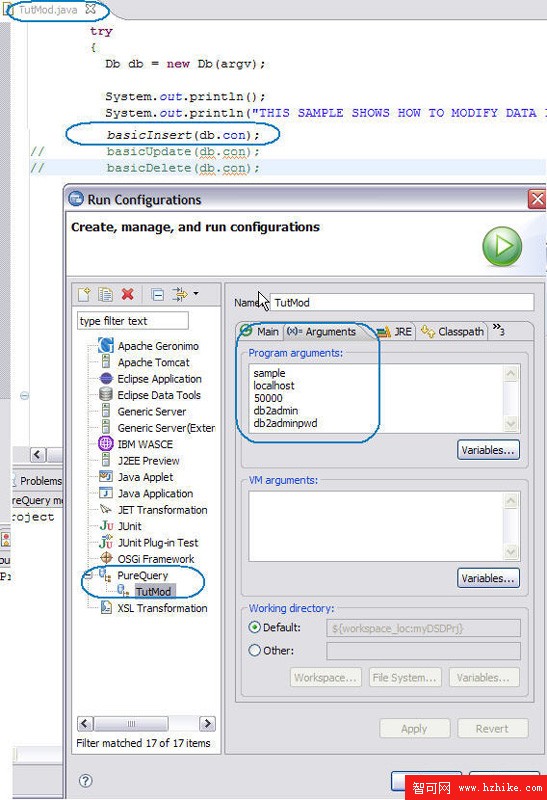Image resolution: width=547 pixels, height=800 pixels.
Task: Switch to the JRE tab
Action: click(x=395, y=332)
